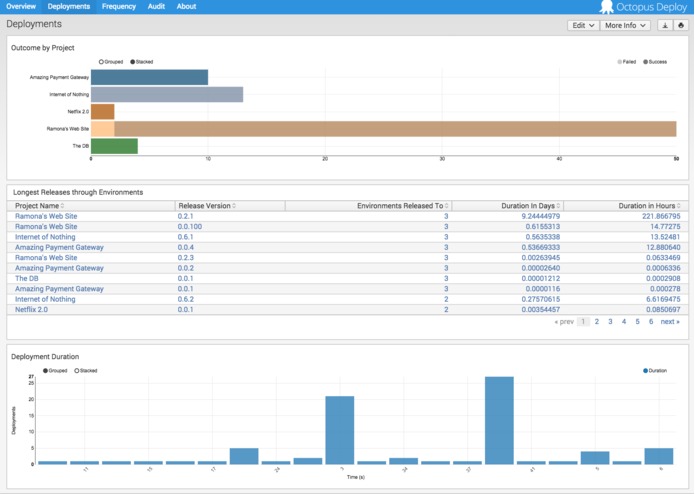Click hours value 221.866795

coord(661,216)
